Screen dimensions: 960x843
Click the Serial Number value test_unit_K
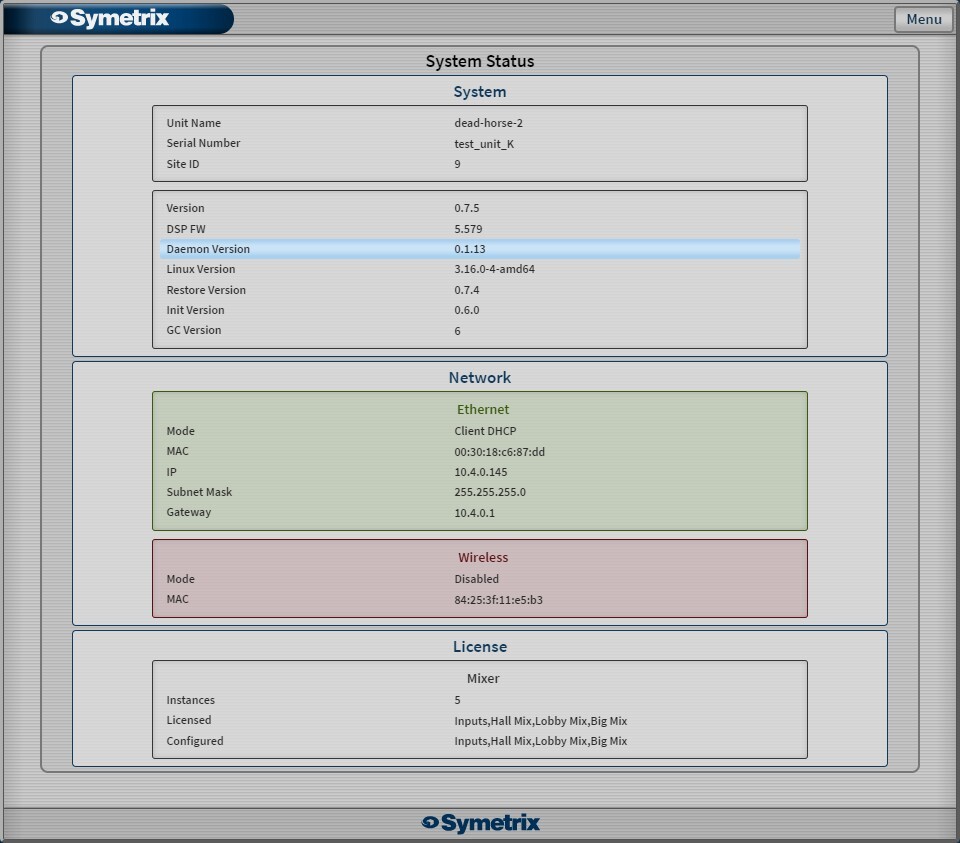[484, 144]
